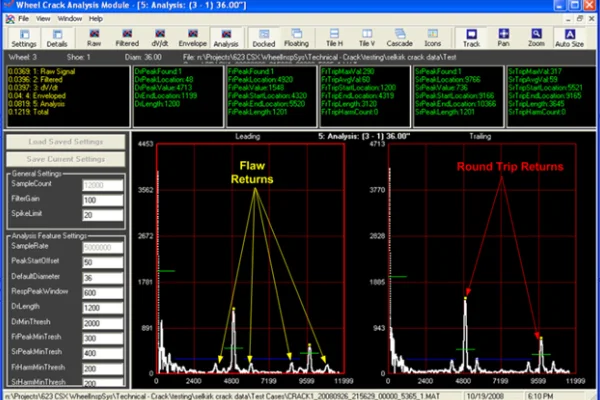
Task: Click the Details toolbar icon
Action: click(57, 38)
